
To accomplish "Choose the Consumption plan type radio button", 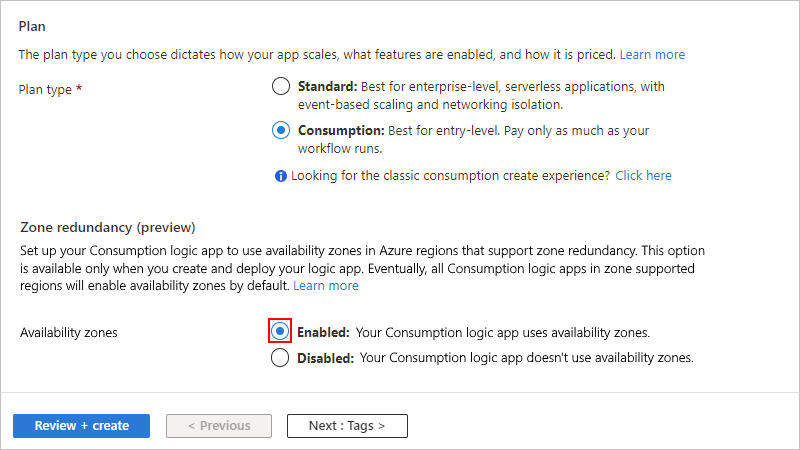I will pyautogui.click(x=281, y=131).
